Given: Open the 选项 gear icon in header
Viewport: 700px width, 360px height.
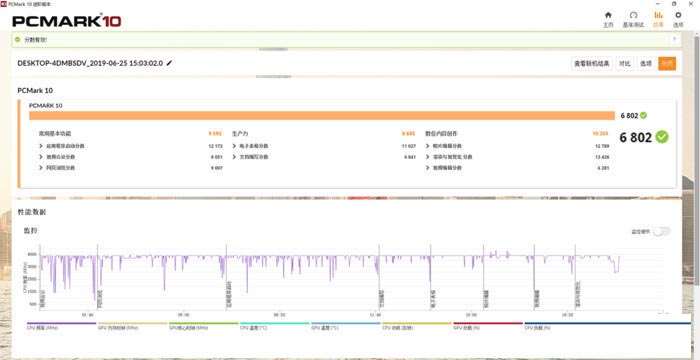Looking at the screenshot, I should [678, 19].
